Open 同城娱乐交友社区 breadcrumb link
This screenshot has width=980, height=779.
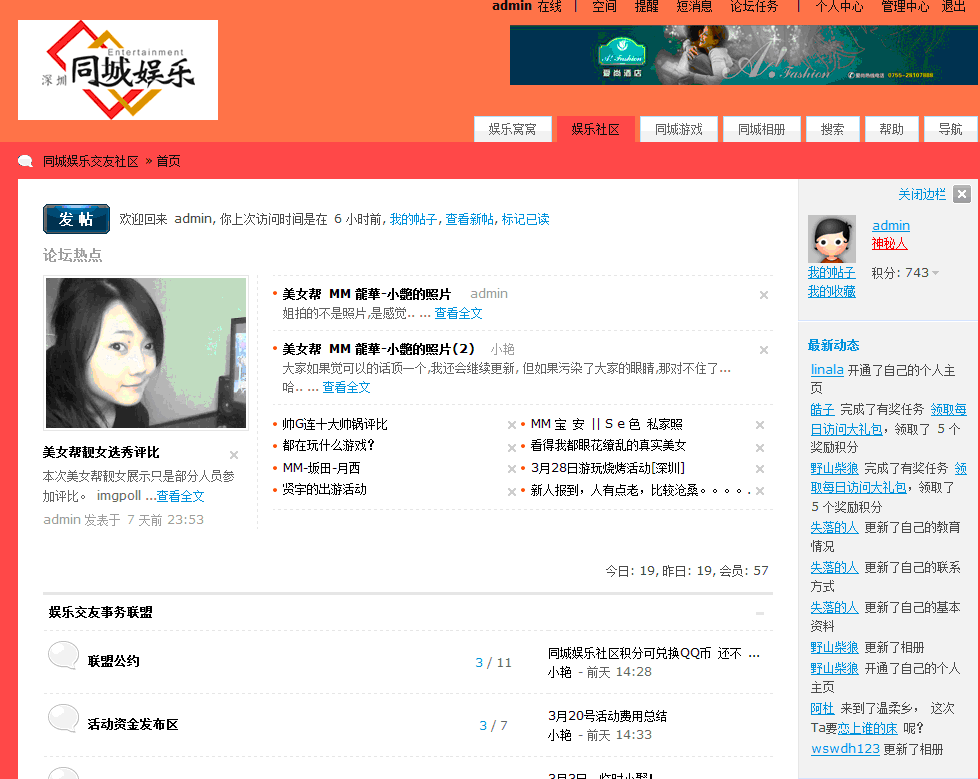[x=91, y=161]
